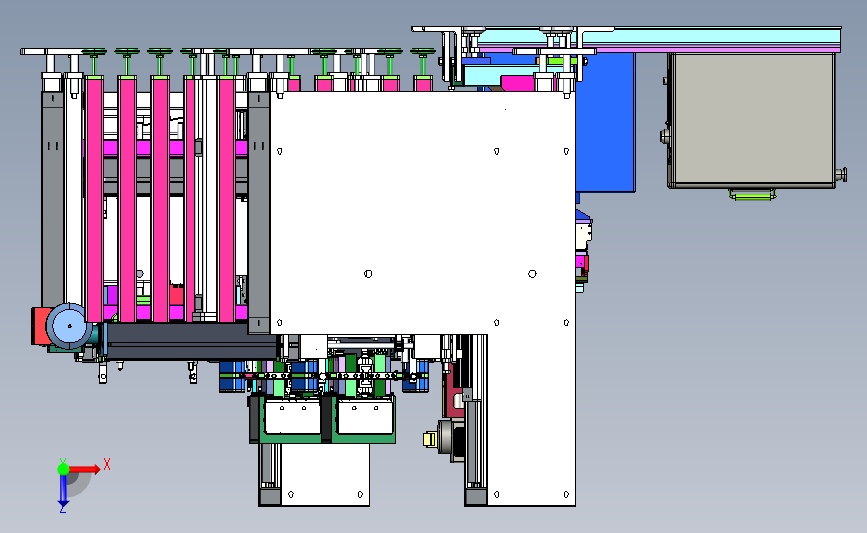Select the large white cover plate
867x533 pixels.
423,213
